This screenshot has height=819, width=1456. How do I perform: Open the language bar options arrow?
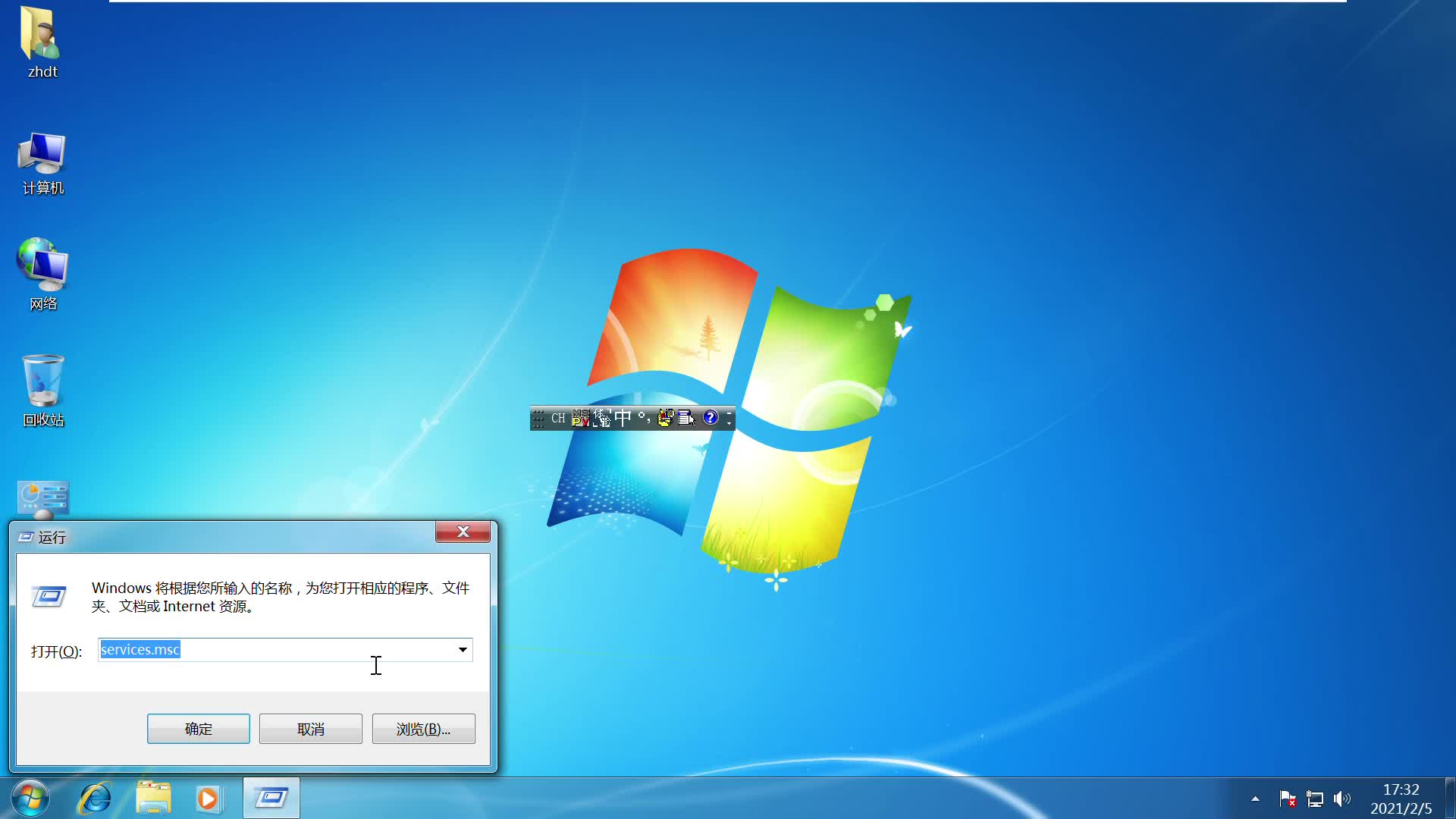point(729,423)
